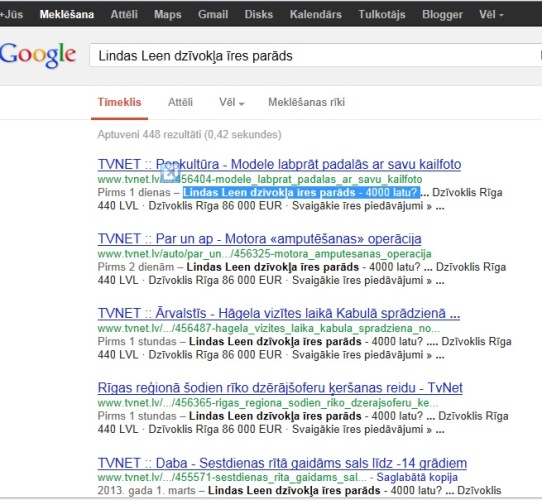Open the Hāgela vizītes laikā Kabulā result

click(x=279, y=314)
